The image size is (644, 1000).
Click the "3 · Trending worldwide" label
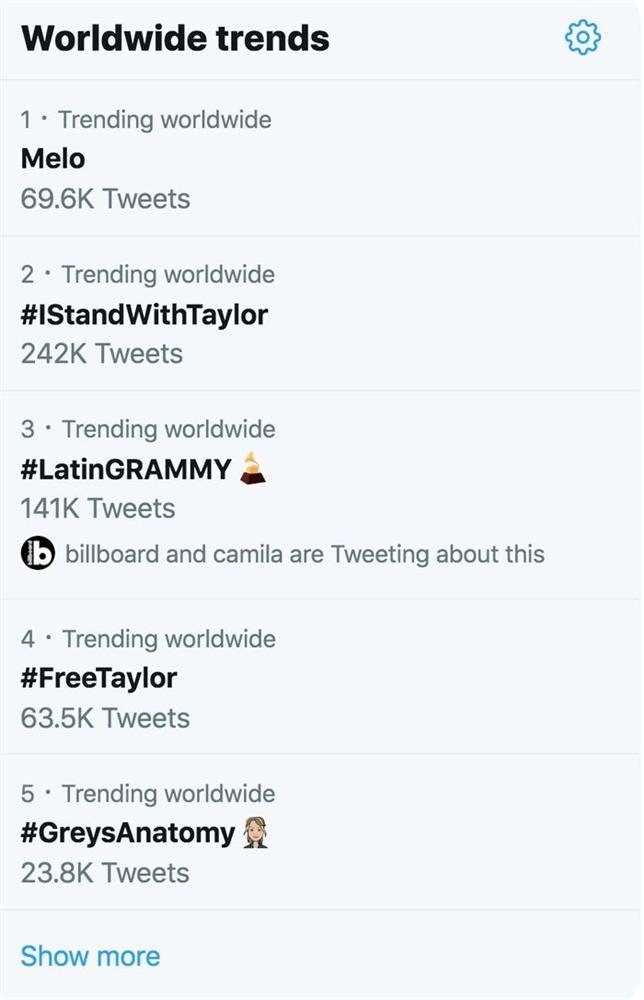coord(148,430)
